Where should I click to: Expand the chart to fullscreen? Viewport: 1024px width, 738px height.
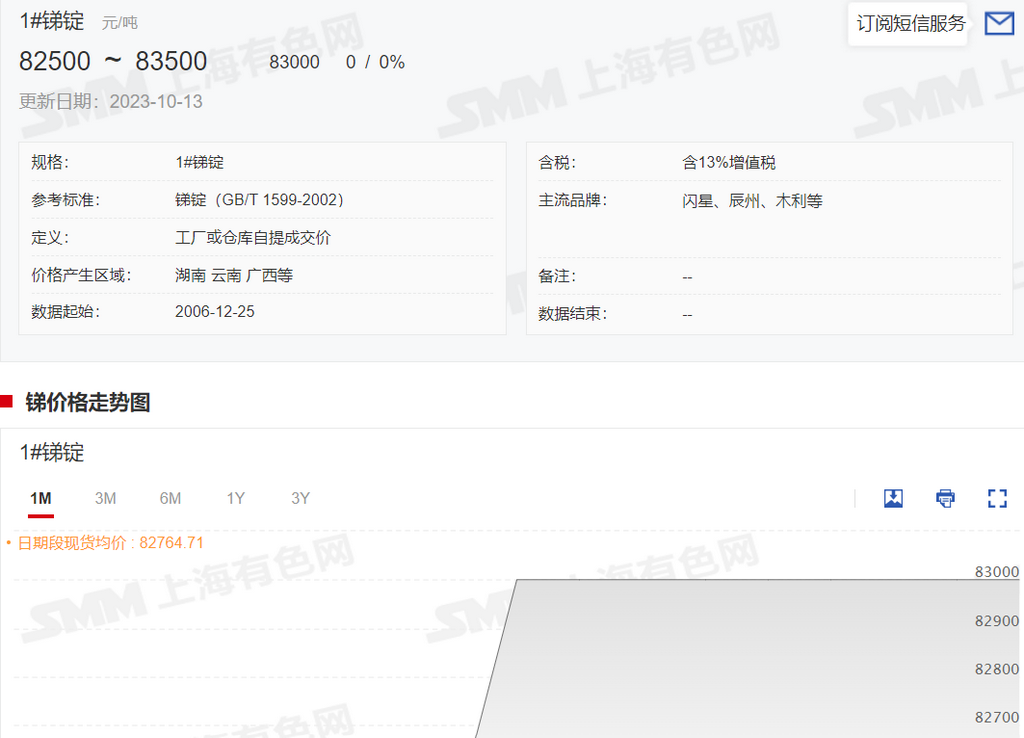[997, 498]
